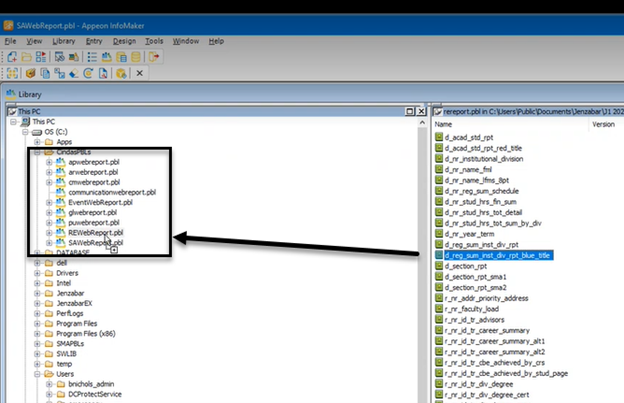
Task: Select the d_acad_std_rpt report icon in the list
Action: tap(439, 136)
